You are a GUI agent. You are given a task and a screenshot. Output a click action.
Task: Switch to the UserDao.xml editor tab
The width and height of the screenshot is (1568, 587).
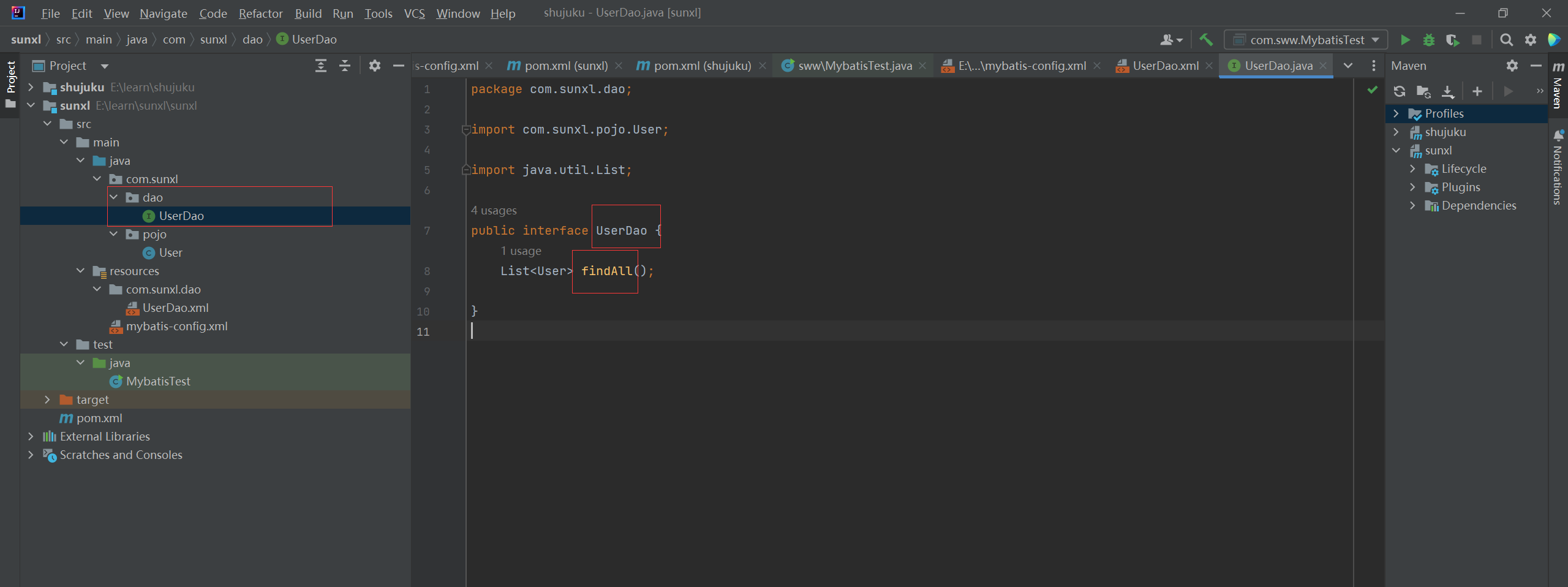point(1165,66)
